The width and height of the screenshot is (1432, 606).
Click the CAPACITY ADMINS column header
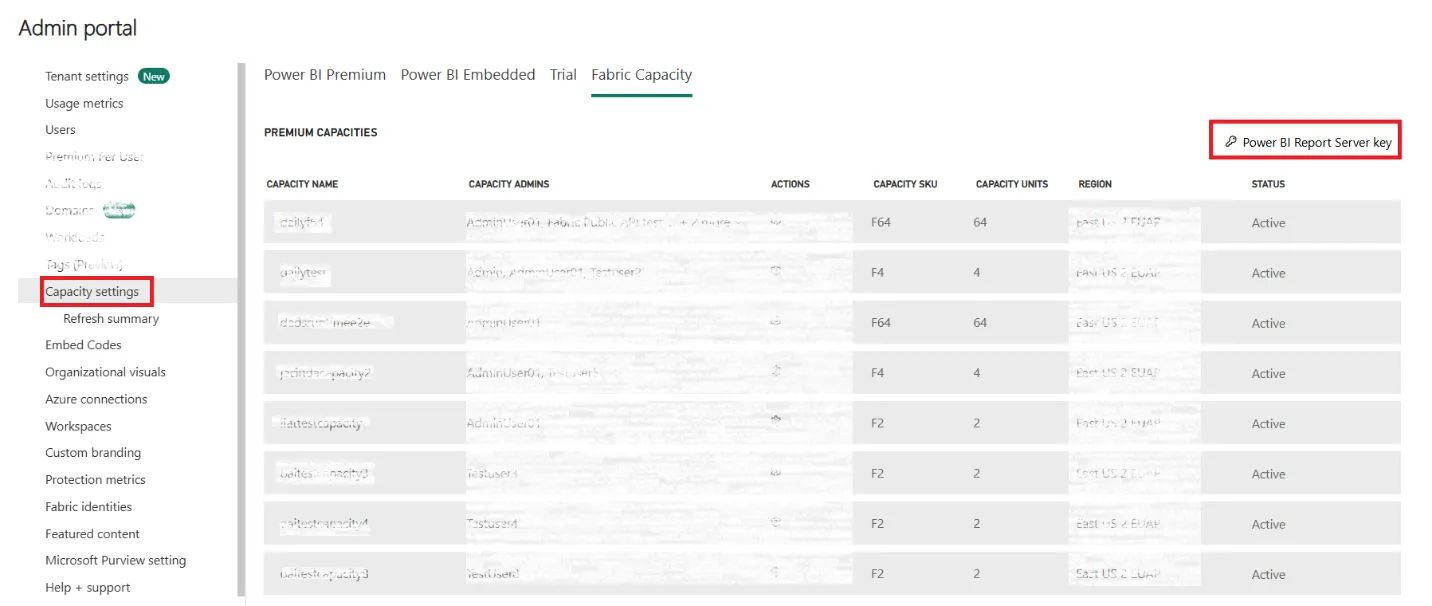pyautogui.click(x=509, y=184)
